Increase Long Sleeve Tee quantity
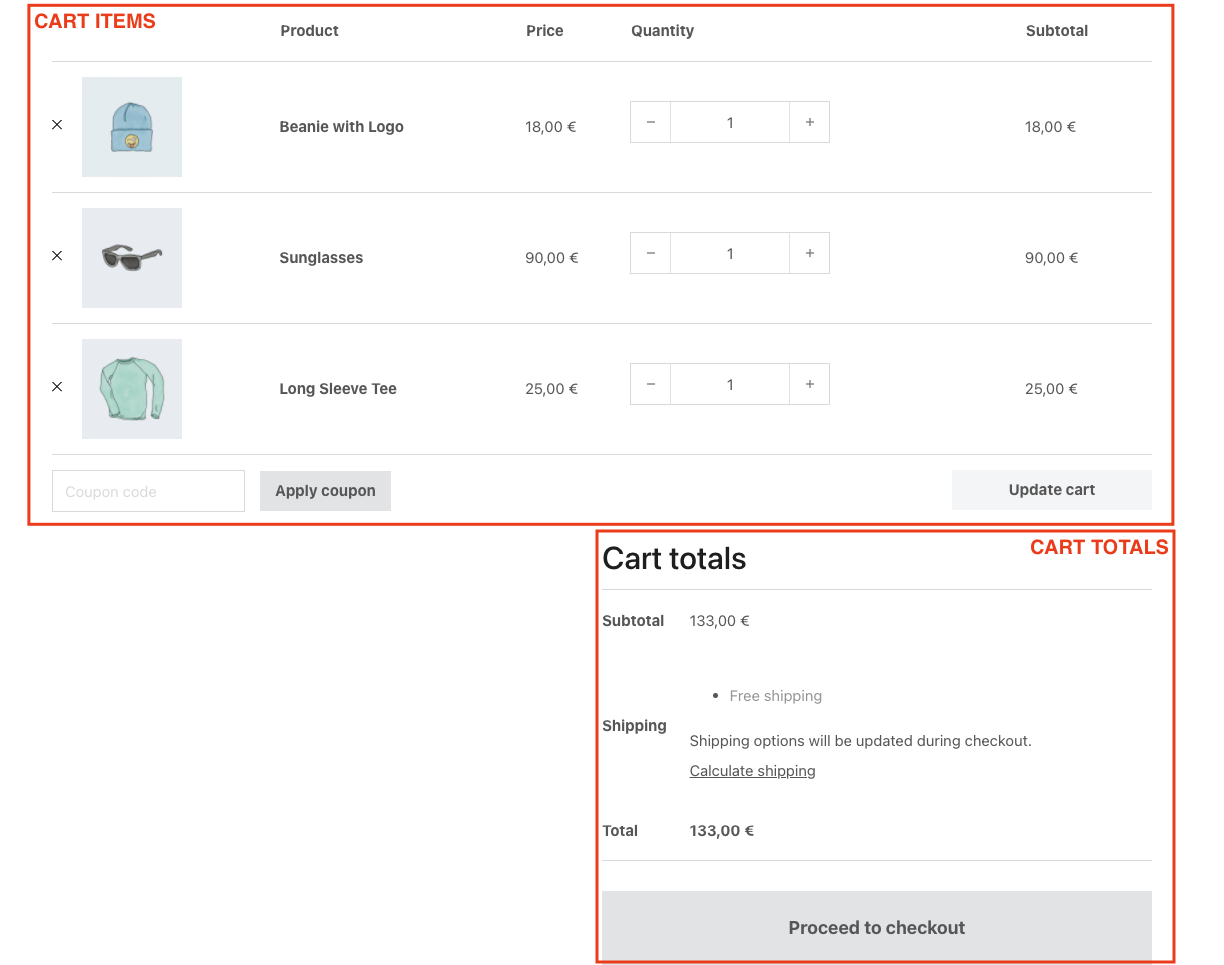This screenshot has width=1224, height=965. (809, 384)
